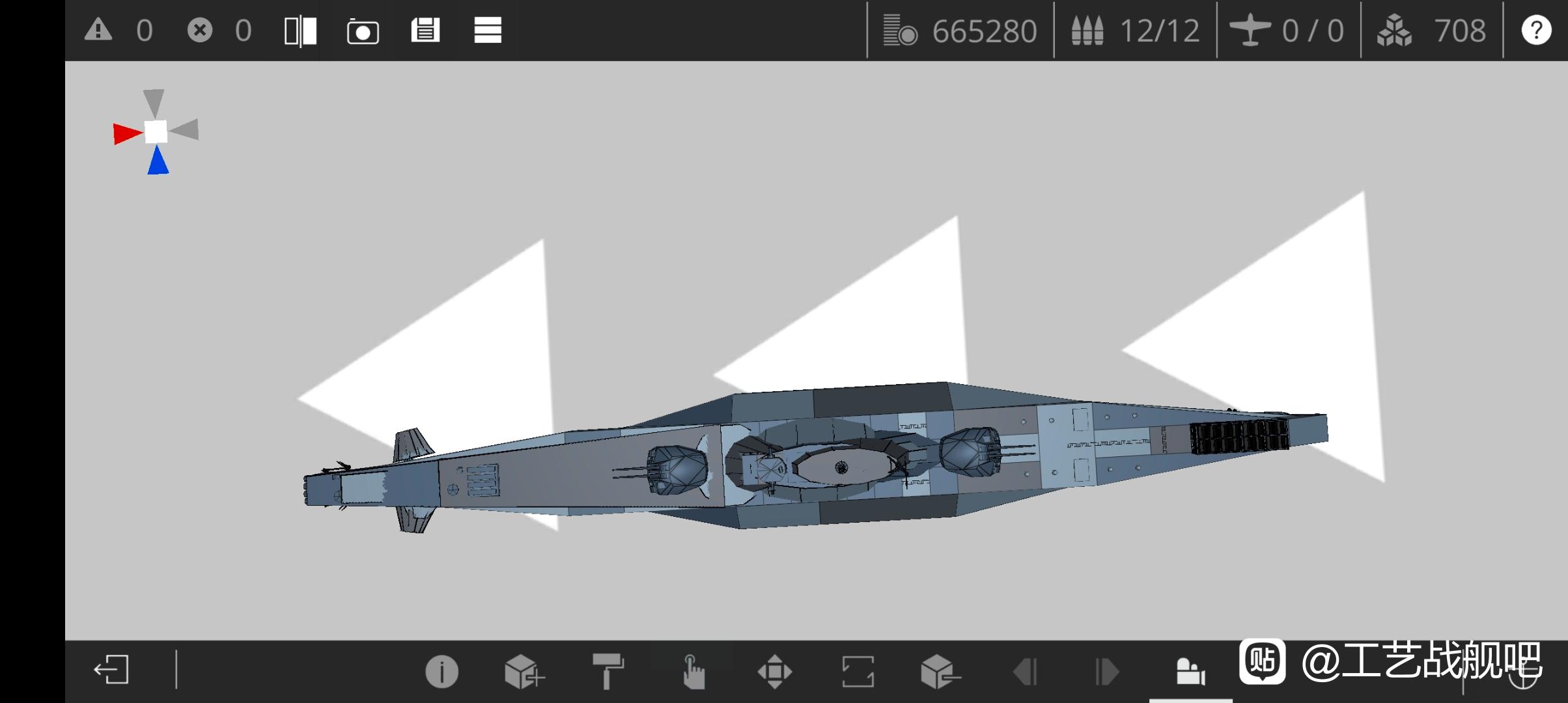Click the blue axis arrow on the gizmo

point(158,161)
